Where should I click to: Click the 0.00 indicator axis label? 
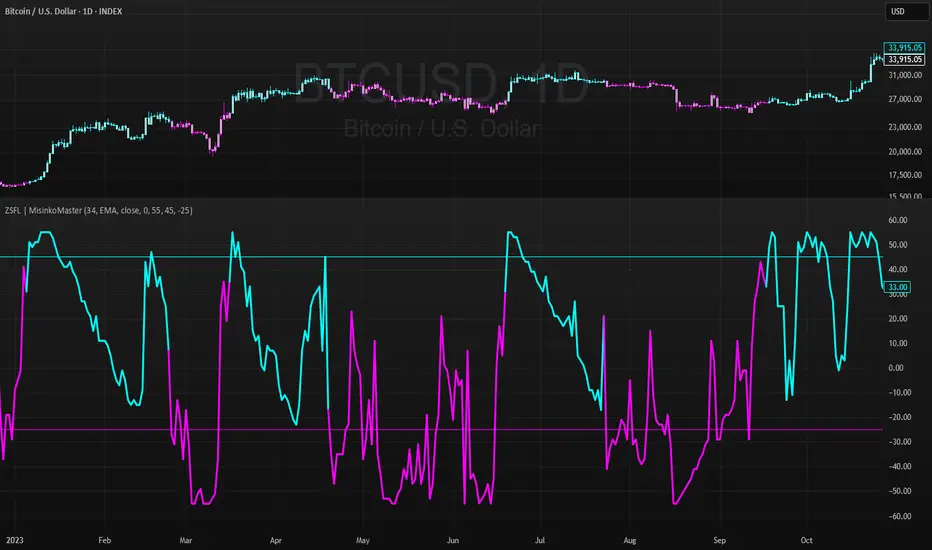[896, 368]
